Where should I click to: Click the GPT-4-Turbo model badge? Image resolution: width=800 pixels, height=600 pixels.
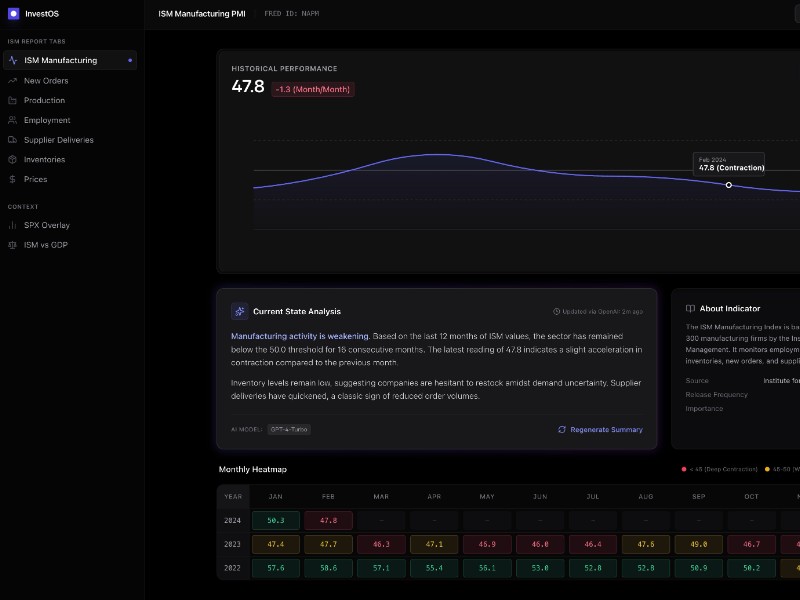point(289,429)
